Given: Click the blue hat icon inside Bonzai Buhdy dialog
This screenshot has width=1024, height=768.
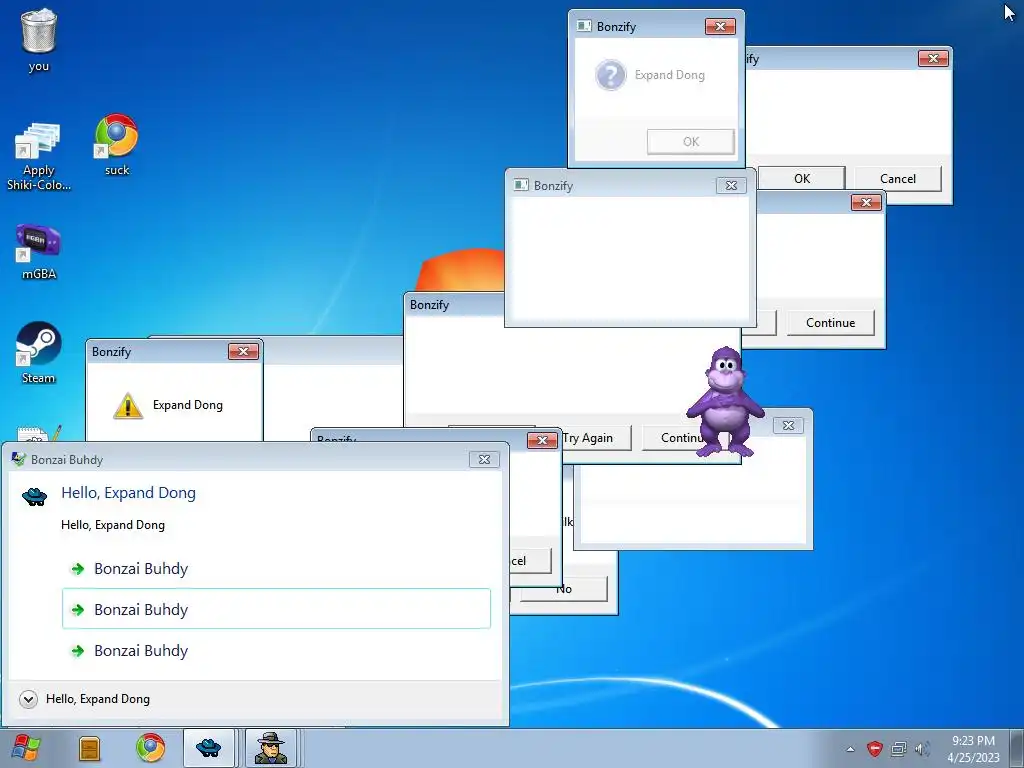Looking at the screenshot, I should pos(35,496).
